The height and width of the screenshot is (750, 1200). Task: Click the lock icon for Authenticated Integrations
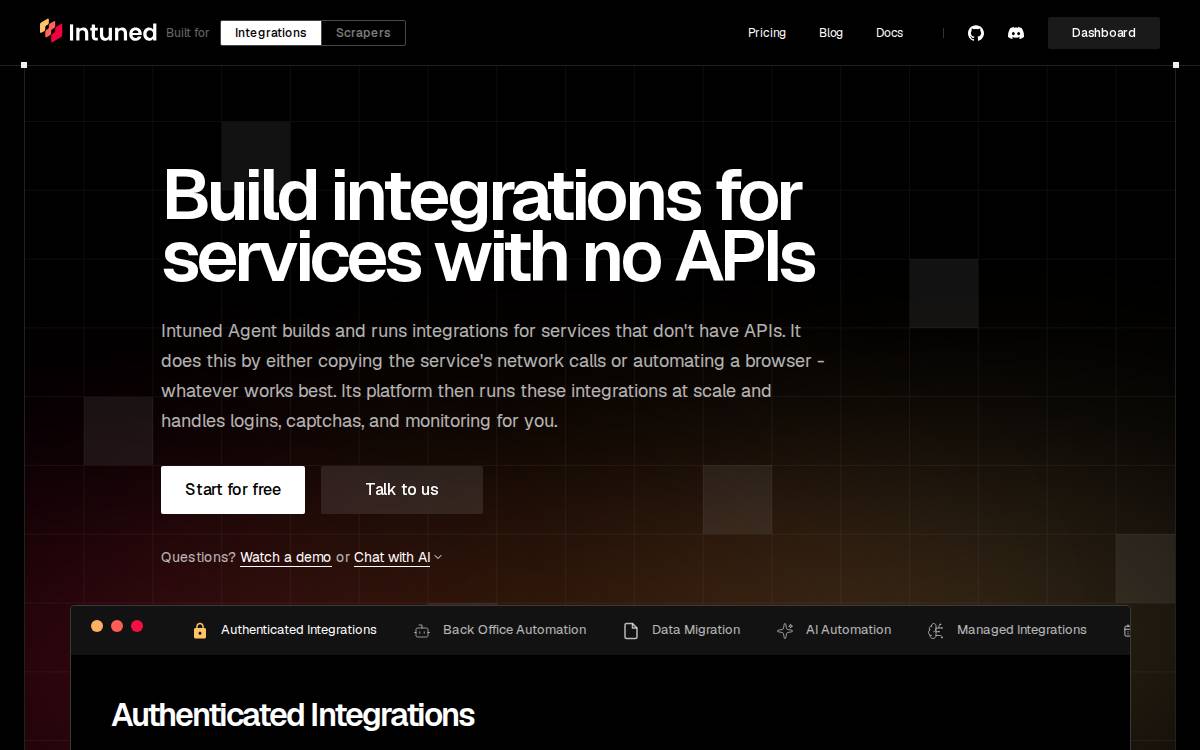[x=200, y=631]
